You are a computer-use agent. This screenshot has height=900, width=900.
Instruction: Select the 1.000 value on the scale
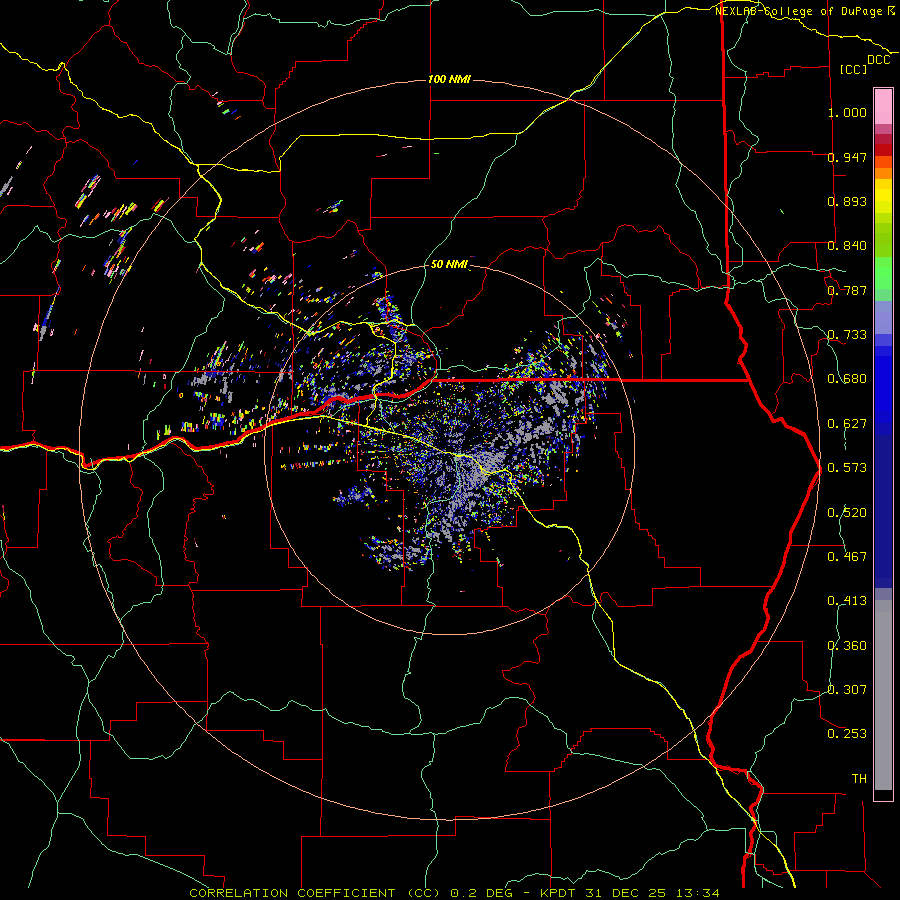(x=847, y=112)
